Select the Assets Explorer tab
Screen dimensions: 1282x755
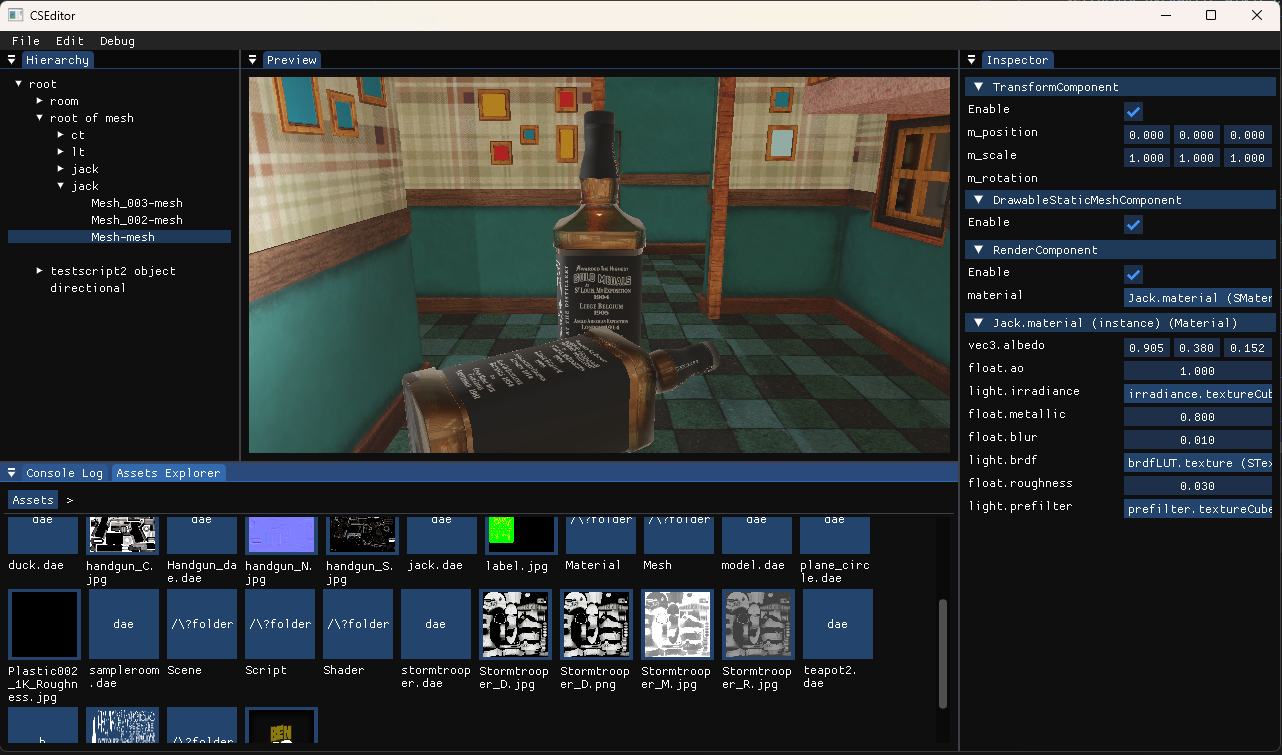click(x=168, y=473)
